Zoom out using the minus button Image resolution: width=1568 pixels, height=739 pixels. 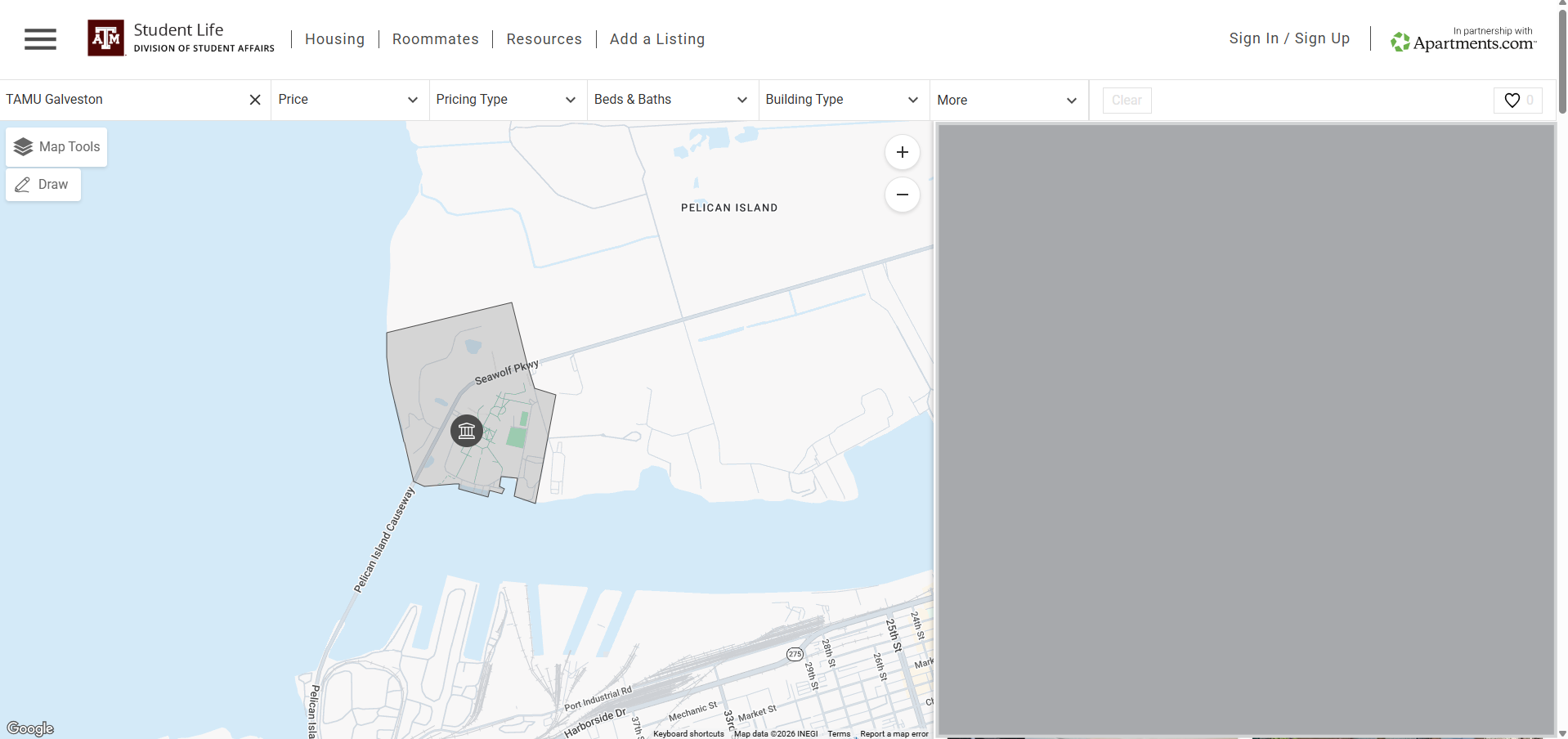(x=902, y=195)
